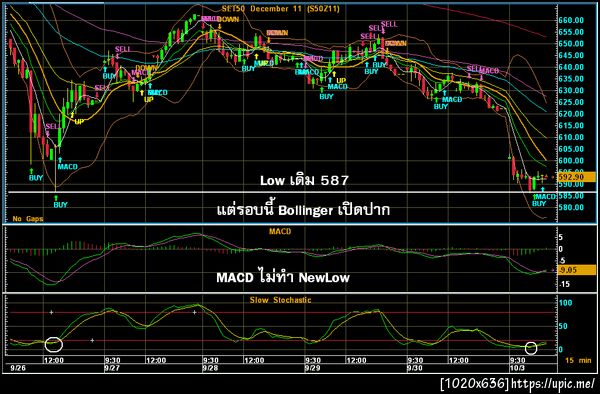
Task: Click the -15 label on MACD axis
Action: [564, 284]
